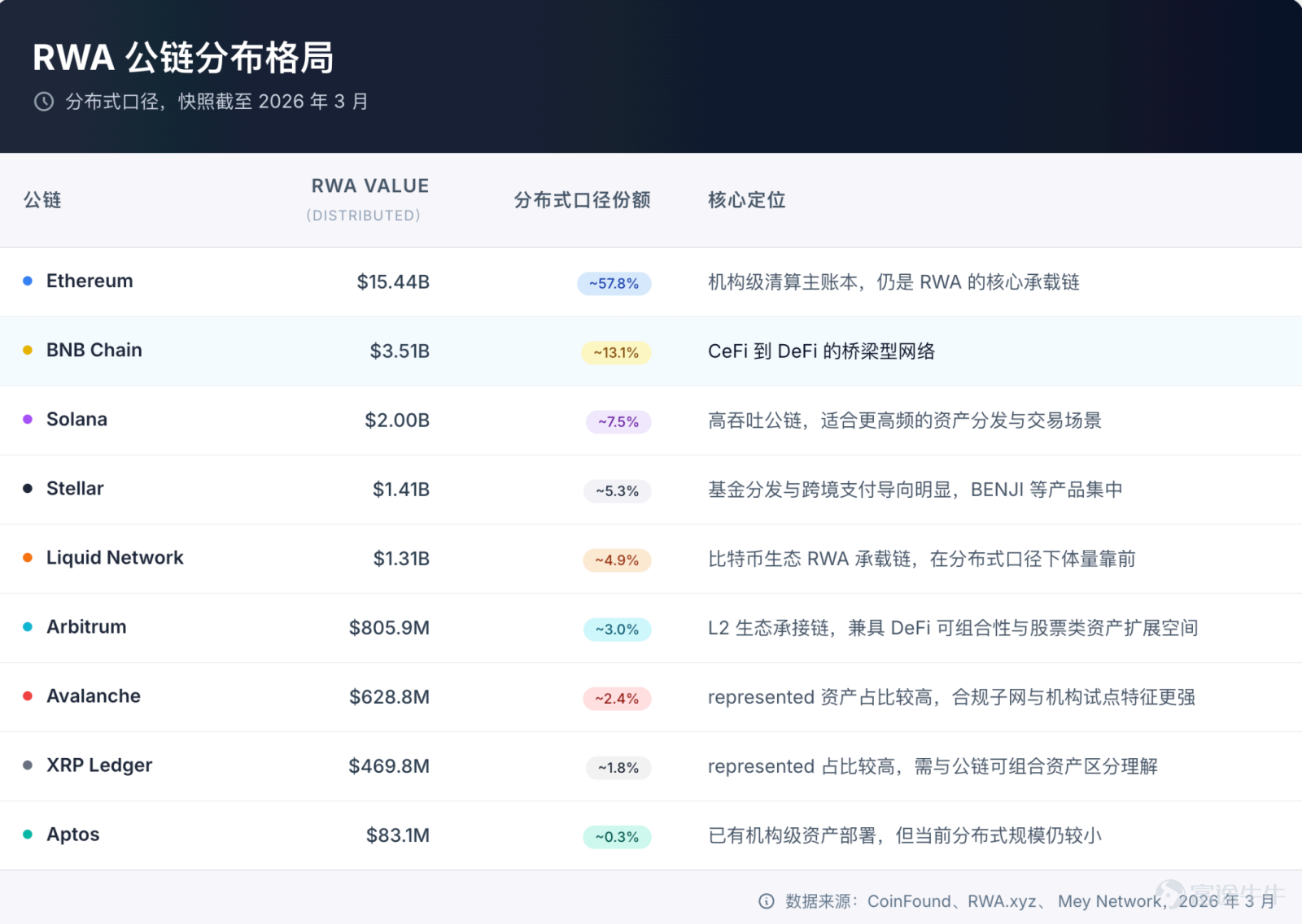The height and width of the screenshot is (924, 1302).
Task: Click the $15.44B value
Action: (393, 282)
